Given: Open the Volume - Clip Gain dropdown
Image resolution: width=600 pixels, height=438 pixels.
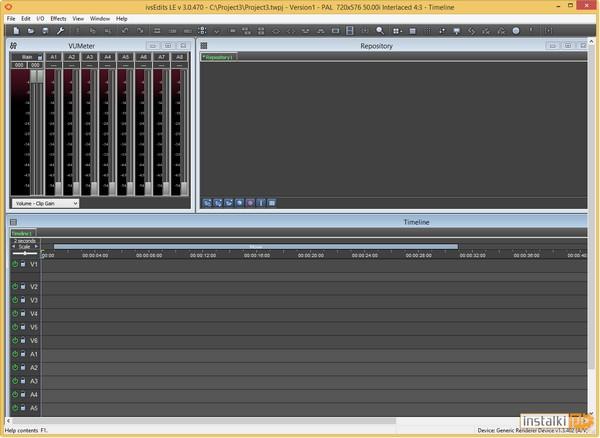Looking at the screenshot, I should click(45, 203).
